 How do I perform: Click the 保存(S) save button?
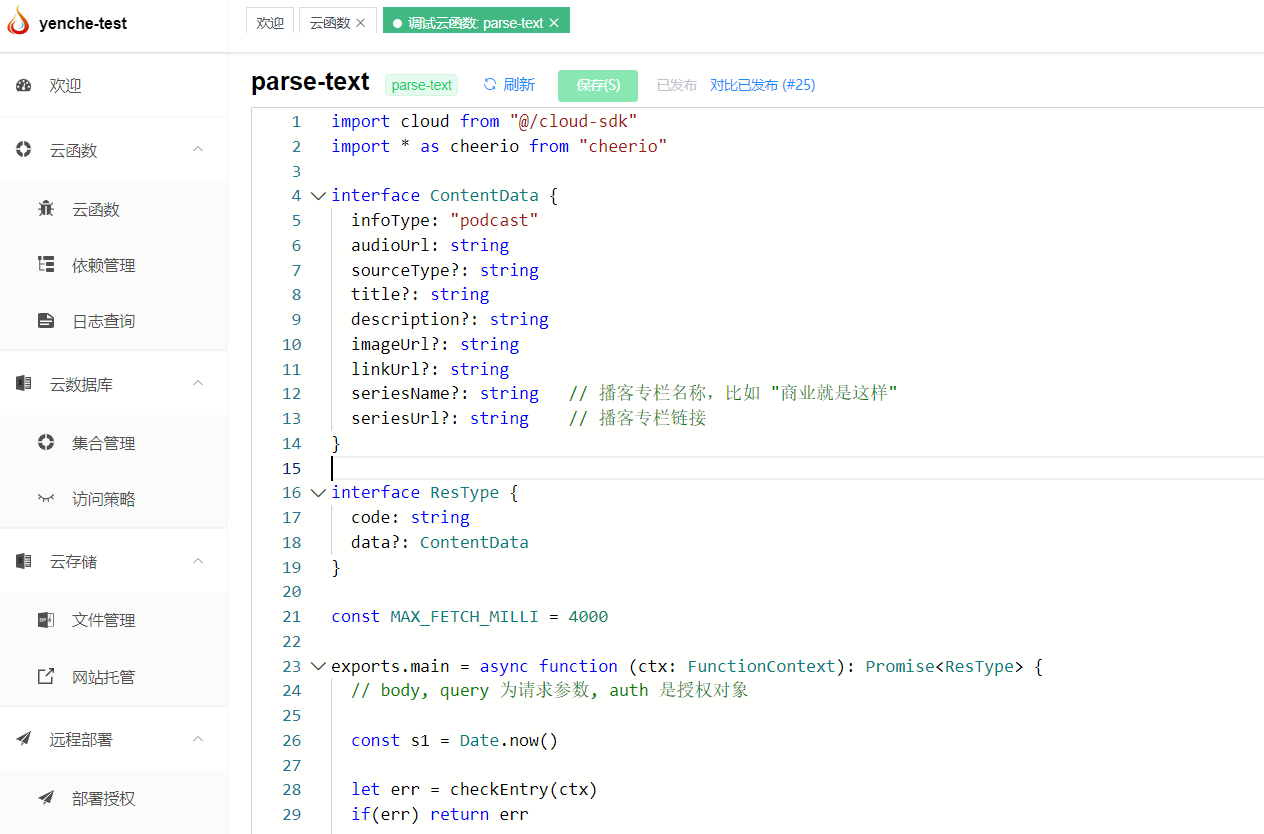click(x=598, y=86)
